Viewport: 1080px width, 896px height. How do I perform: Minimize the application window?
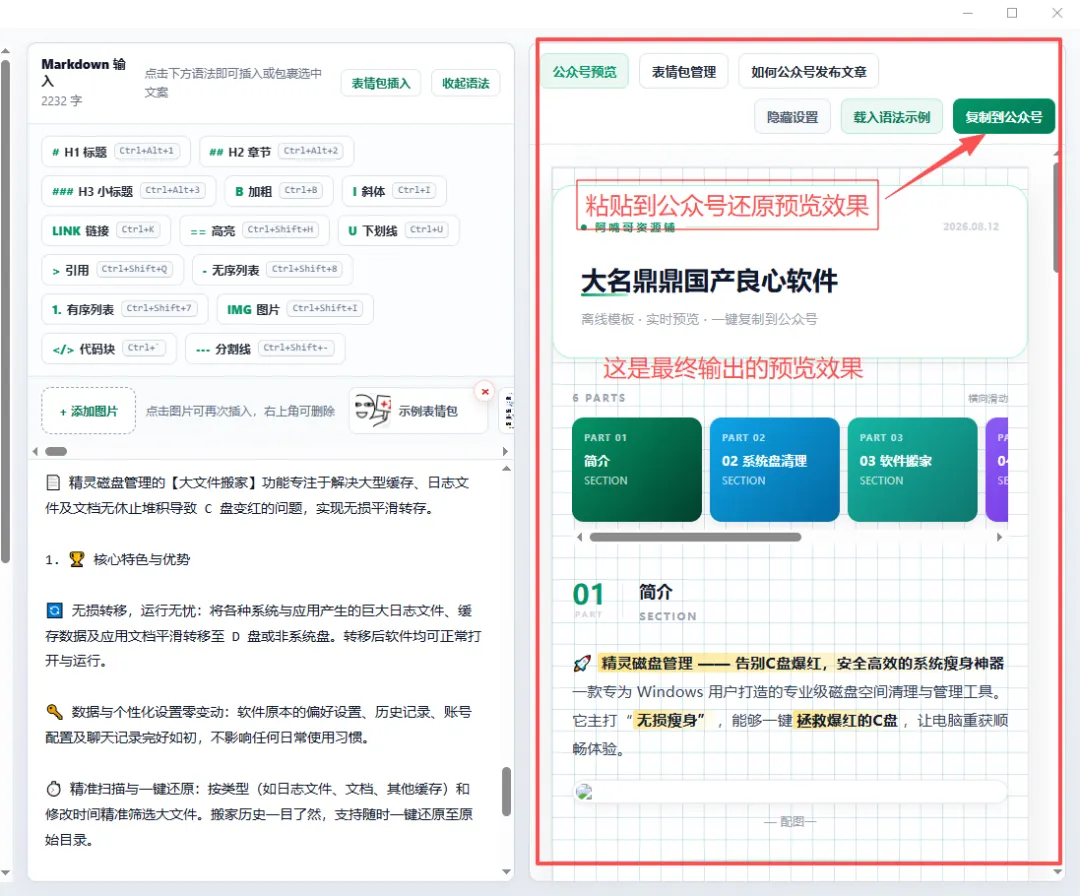pyautogui.click(x=968, y=12)
